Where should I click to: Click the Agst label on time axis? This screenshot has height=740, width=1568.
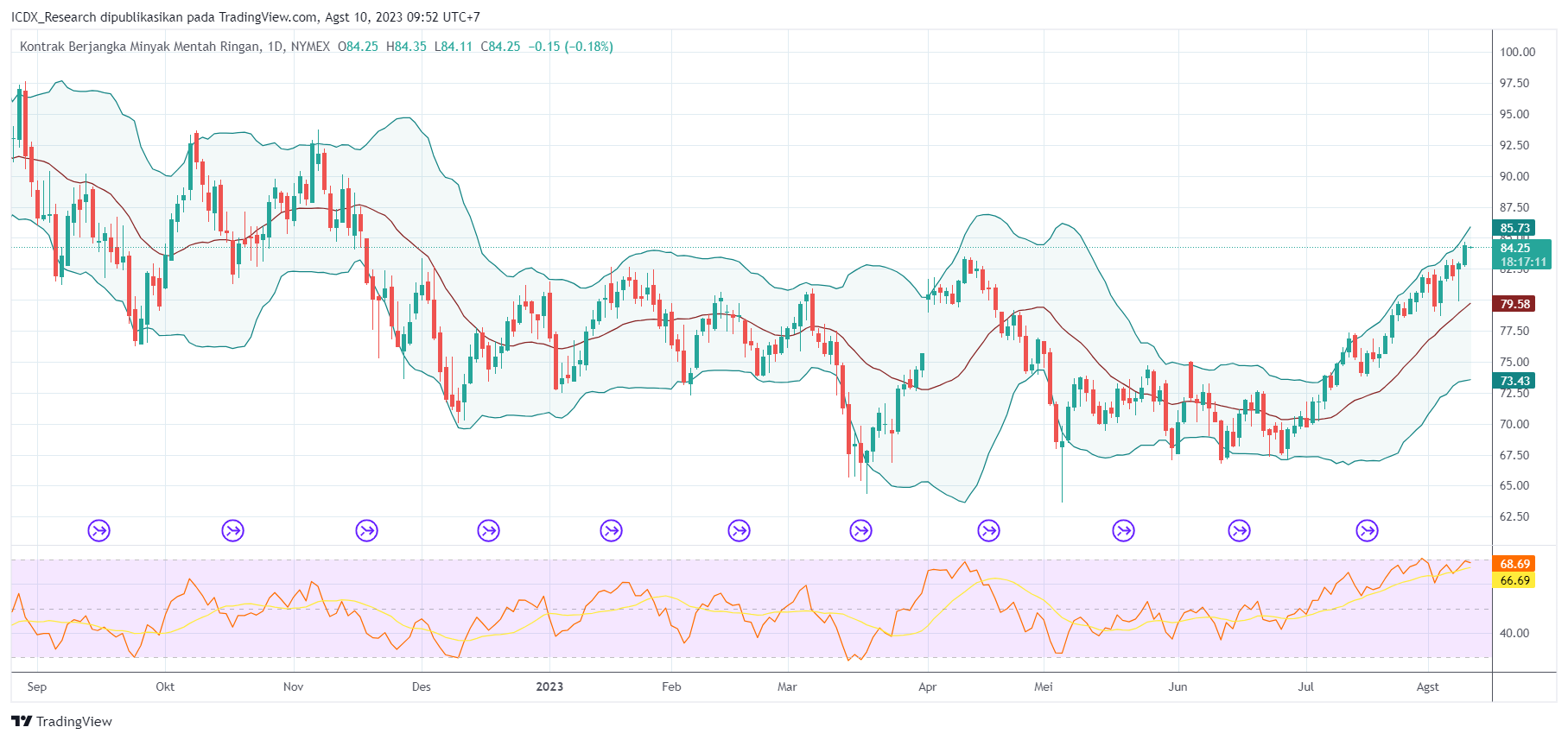1428,687
